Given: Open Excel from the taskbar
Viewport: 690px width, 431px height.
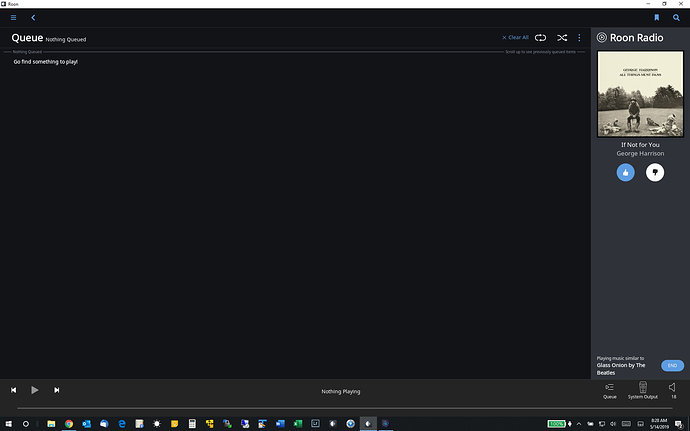Looking at the screenshot, I should [x=298, y=424].
